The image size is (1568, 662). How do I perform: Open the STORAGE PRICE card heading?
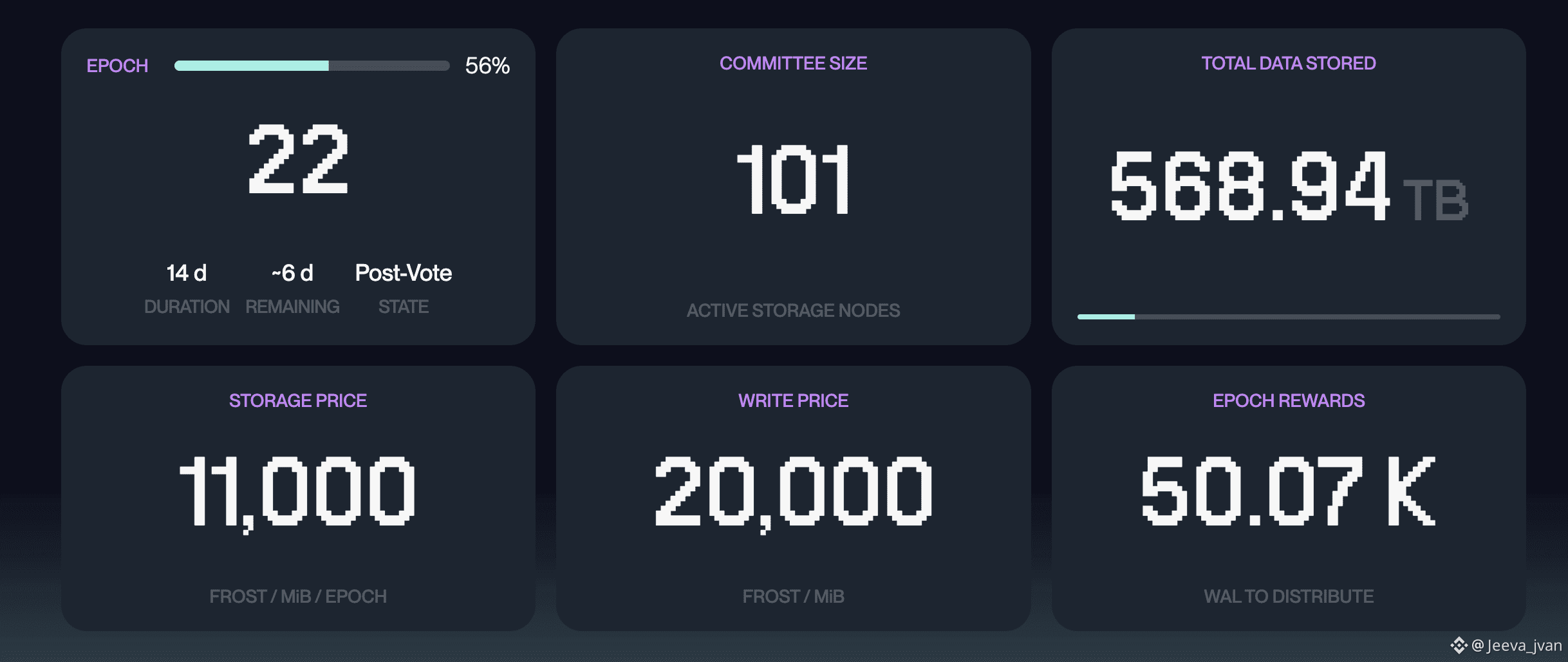tap(298, 401)
